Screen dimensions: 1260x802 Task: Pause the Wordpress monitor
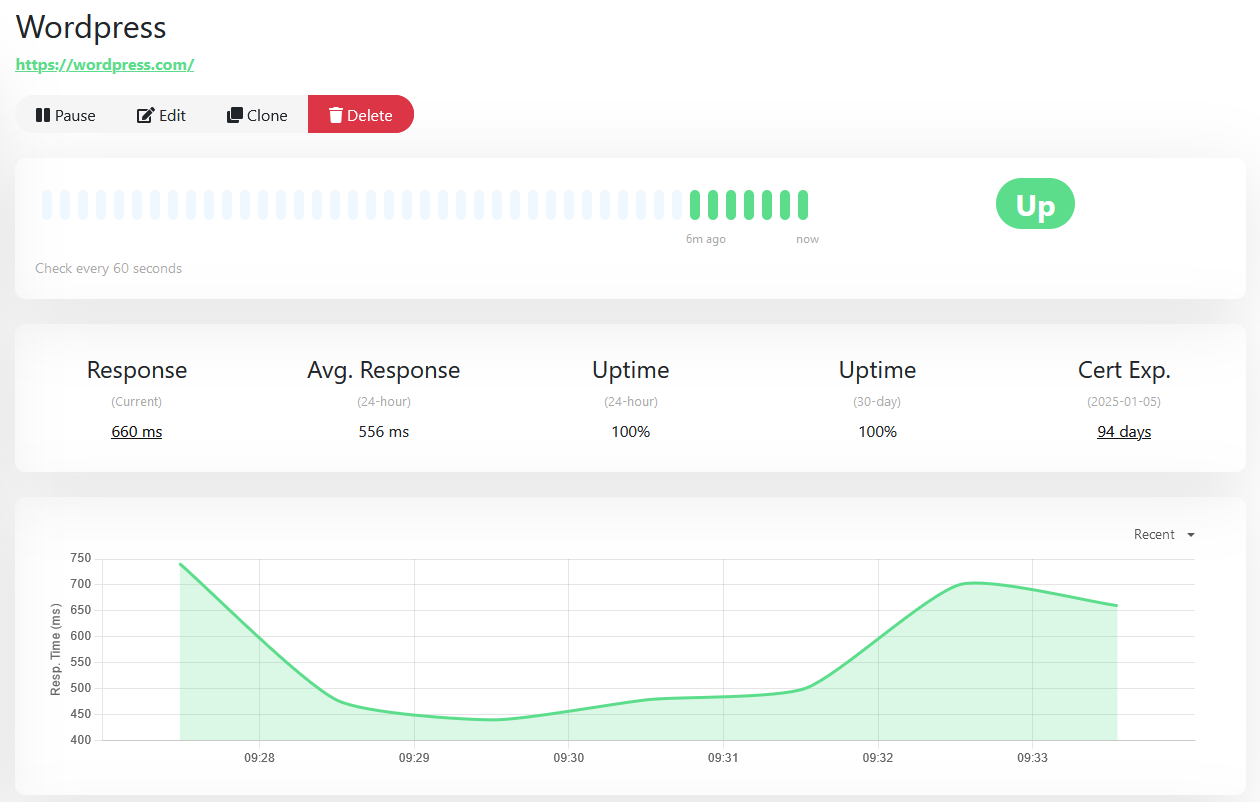[x=65, y=114]
